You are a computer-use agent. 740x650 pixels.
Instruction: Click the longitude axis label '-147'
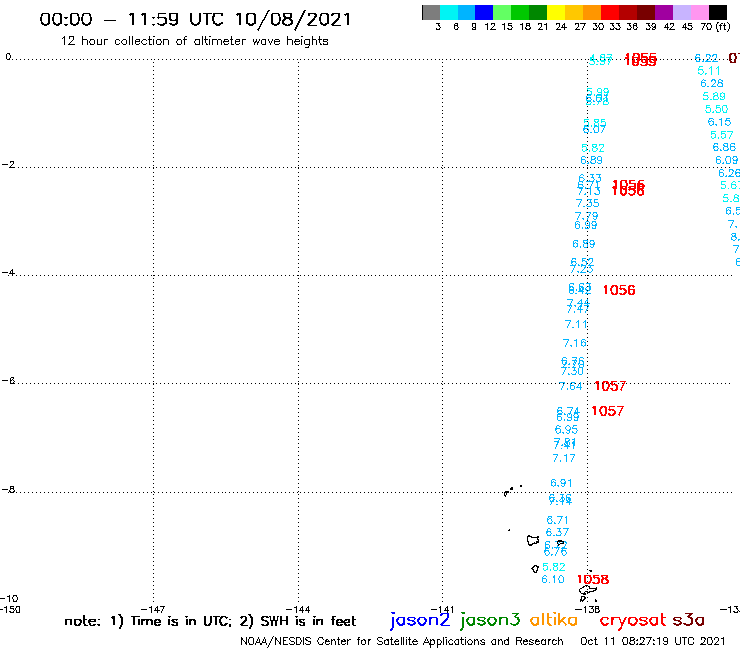coord(153,610)
